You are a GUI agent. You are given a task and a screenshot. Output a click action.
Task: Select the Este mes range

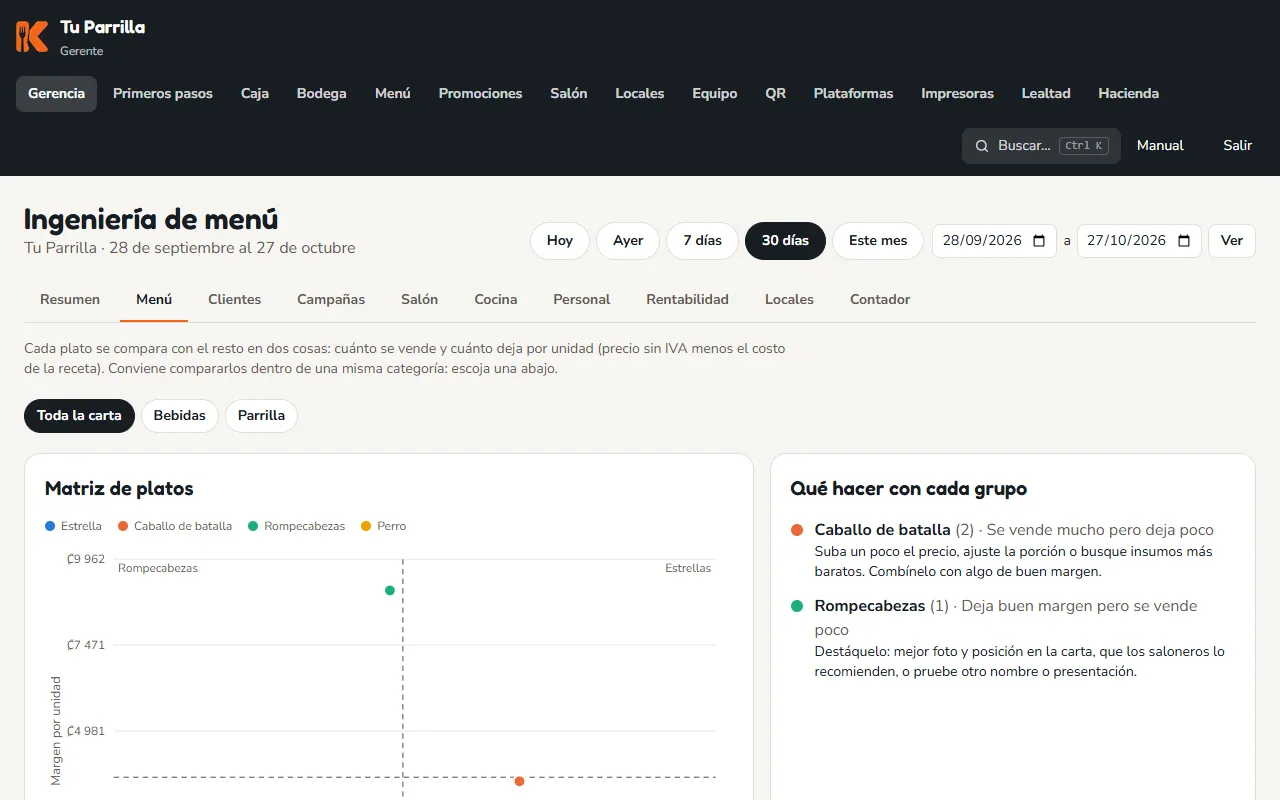tap(878, 241)
